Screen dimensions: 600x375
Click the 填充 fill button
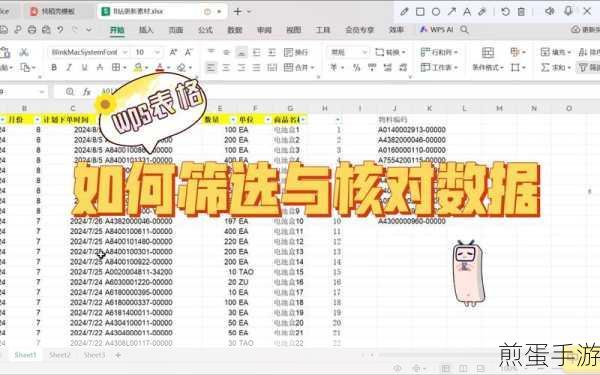tap(555, 52)
